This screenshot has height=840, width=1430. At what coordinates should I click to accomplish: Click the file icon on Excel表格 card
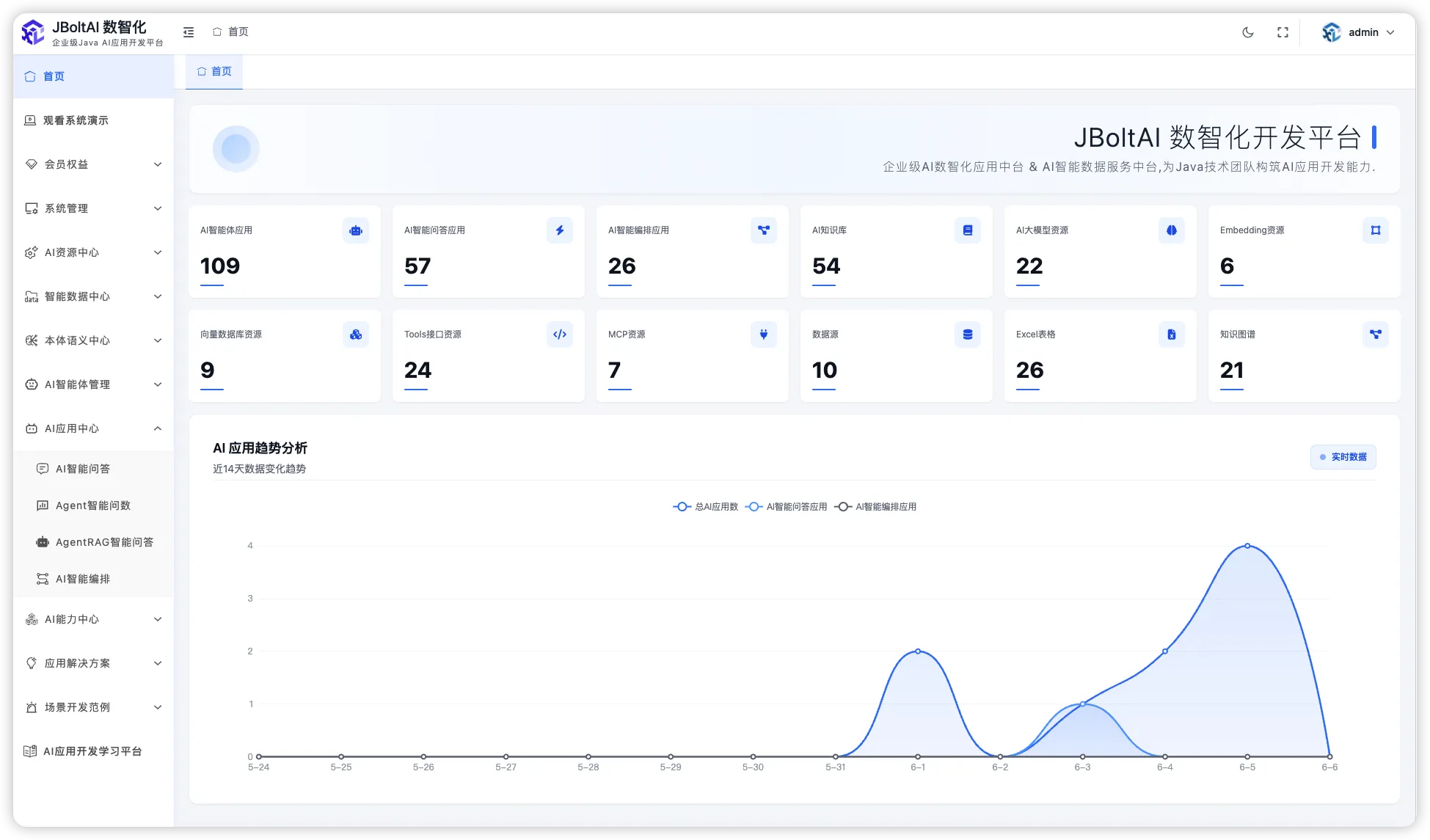(x=1172, y=335)
